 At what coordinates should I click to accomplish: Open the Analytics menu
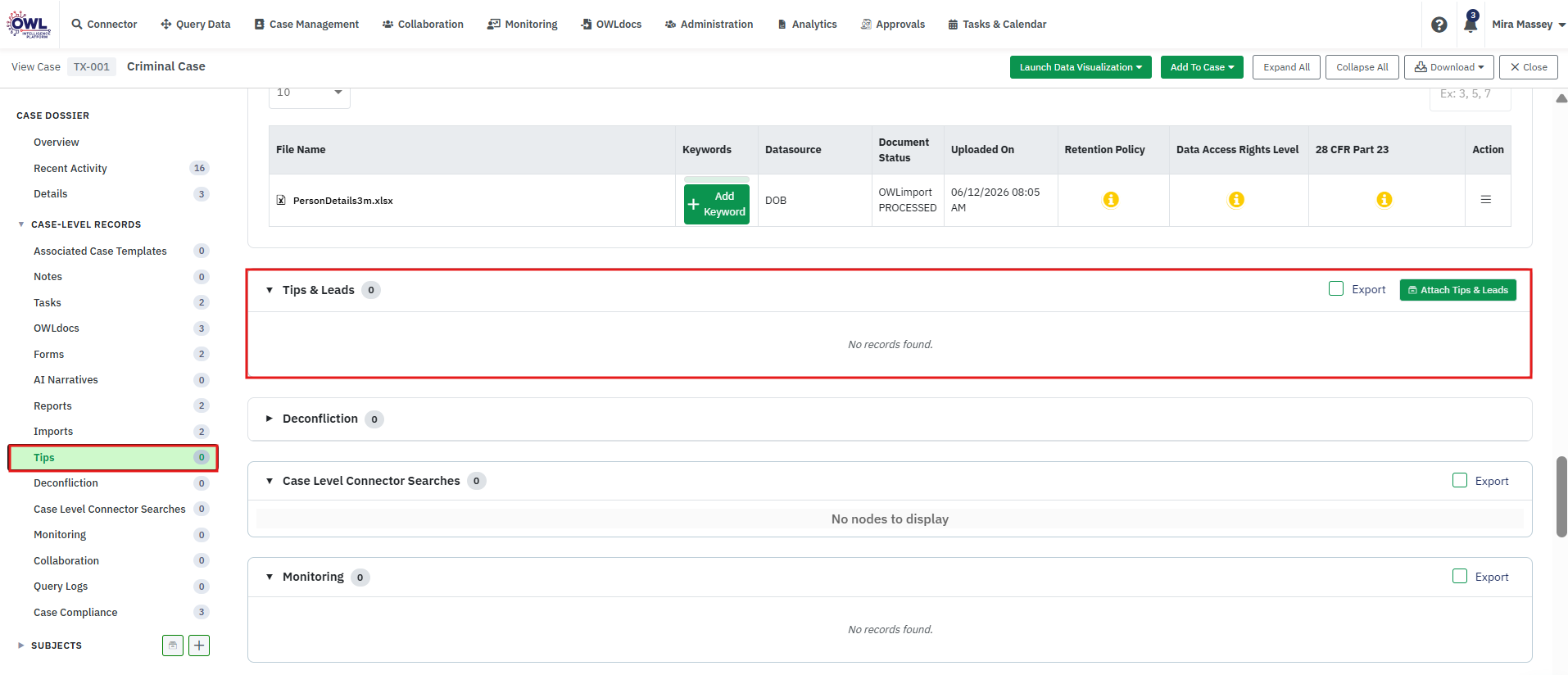coord(807,25)
